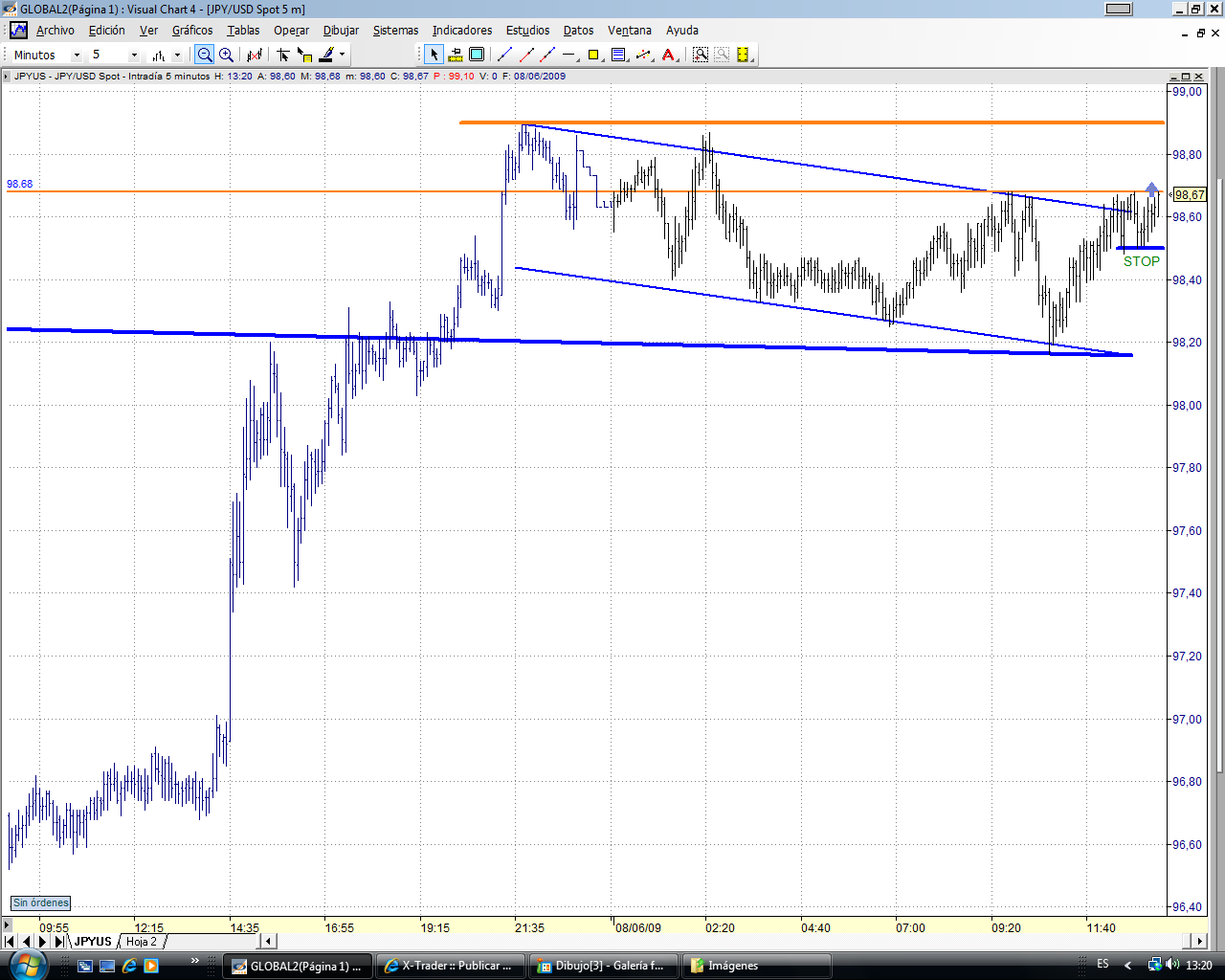Click the Visual Chart application menu icon

(x=18, y=31)
